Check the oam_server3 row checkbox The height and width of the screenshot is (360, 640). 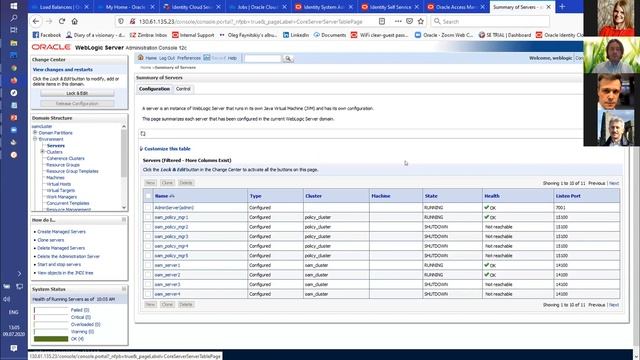pos(148,284)
